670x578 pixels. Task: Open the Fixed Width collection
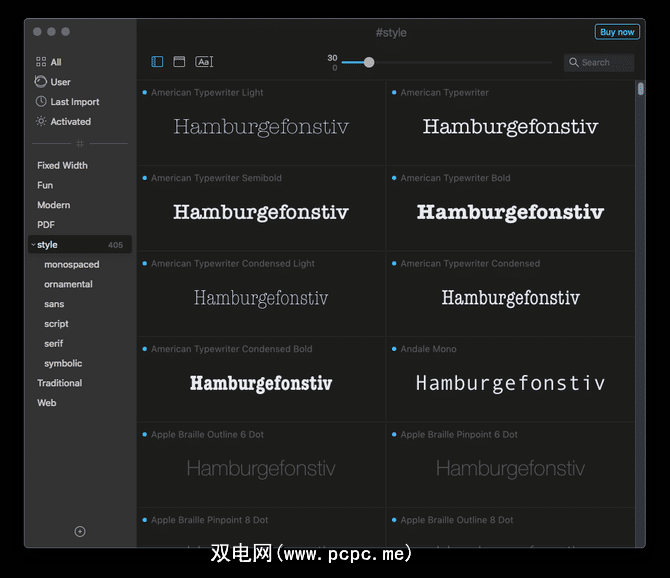coord(62,166)
